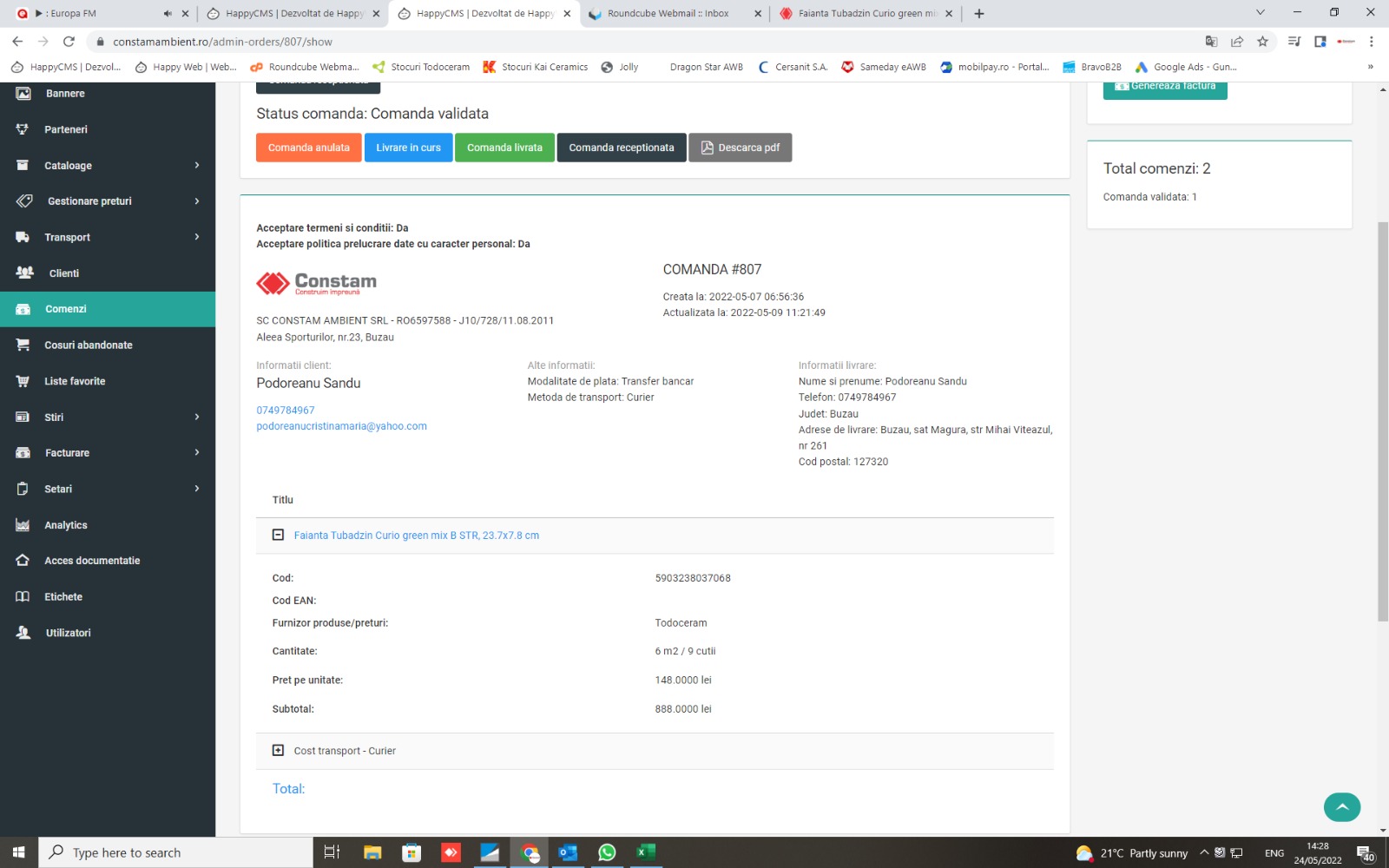Viewport: 1389px width, 868px height.
Task: Click the Livrare in curs button
Action: click(x=408, y=148)
